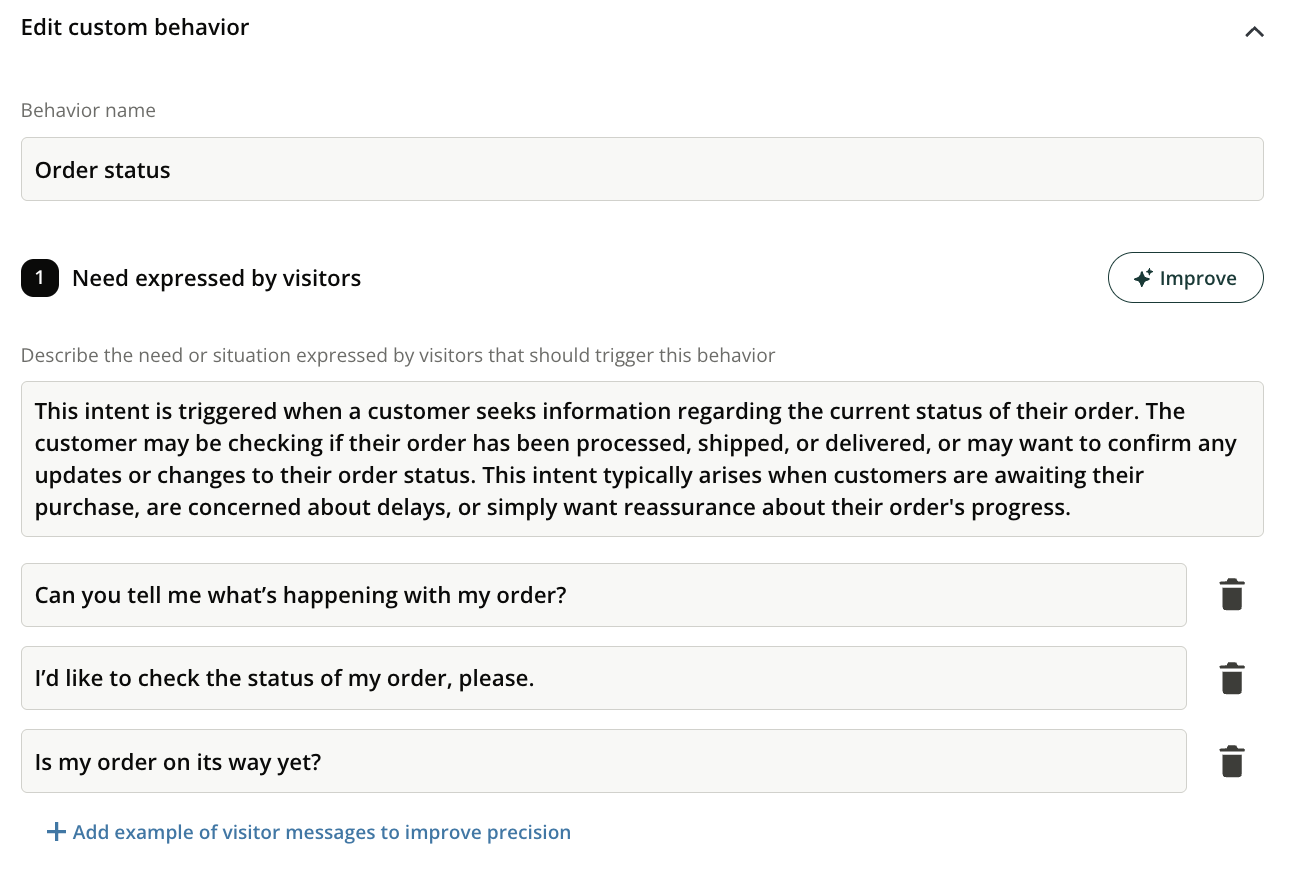Collapse the Edit custom behavior section chevron
The image size is (1290, 890).
1254,32
